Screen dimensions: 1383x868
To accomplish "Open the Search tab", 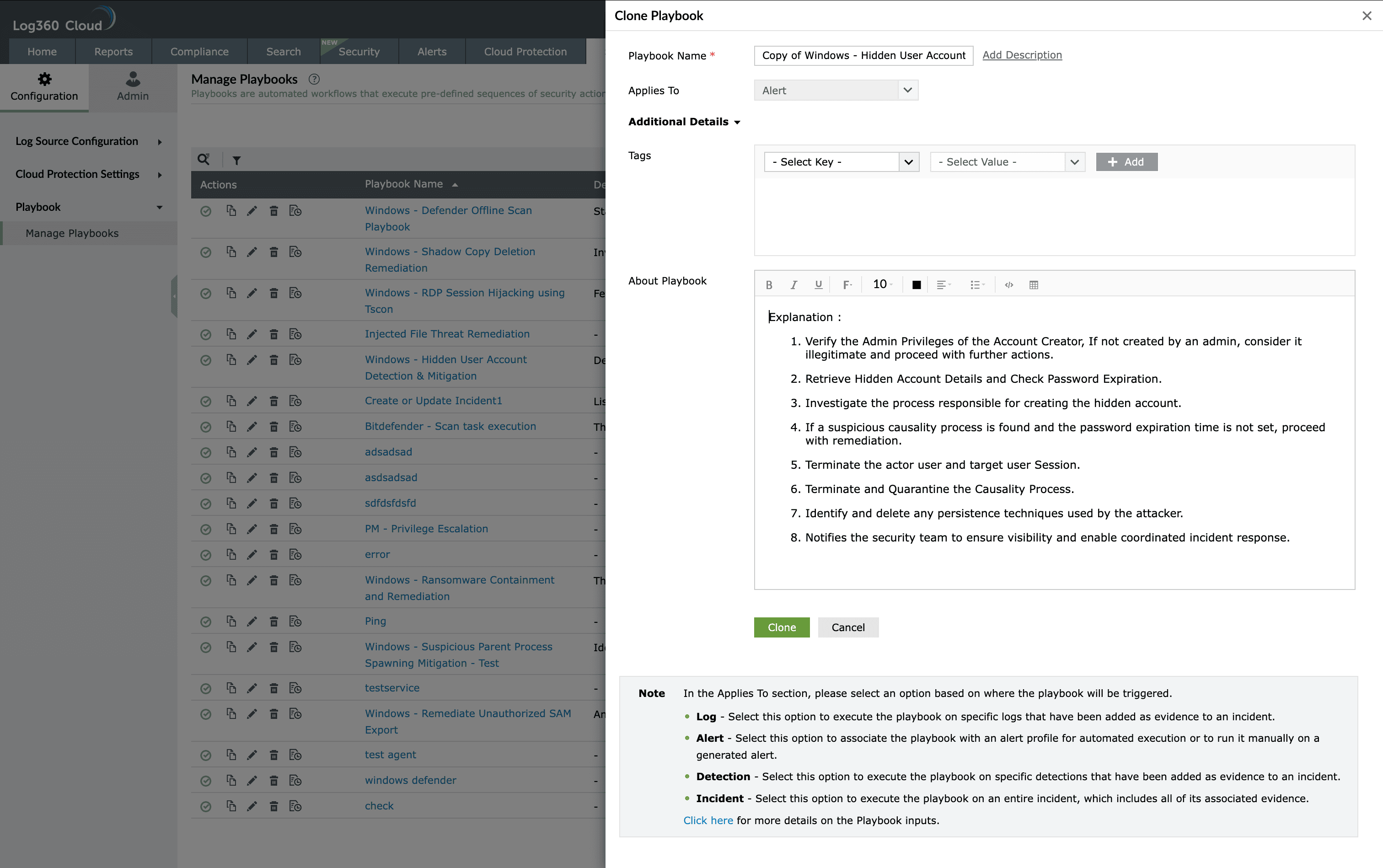I will (x=283, y=52).
